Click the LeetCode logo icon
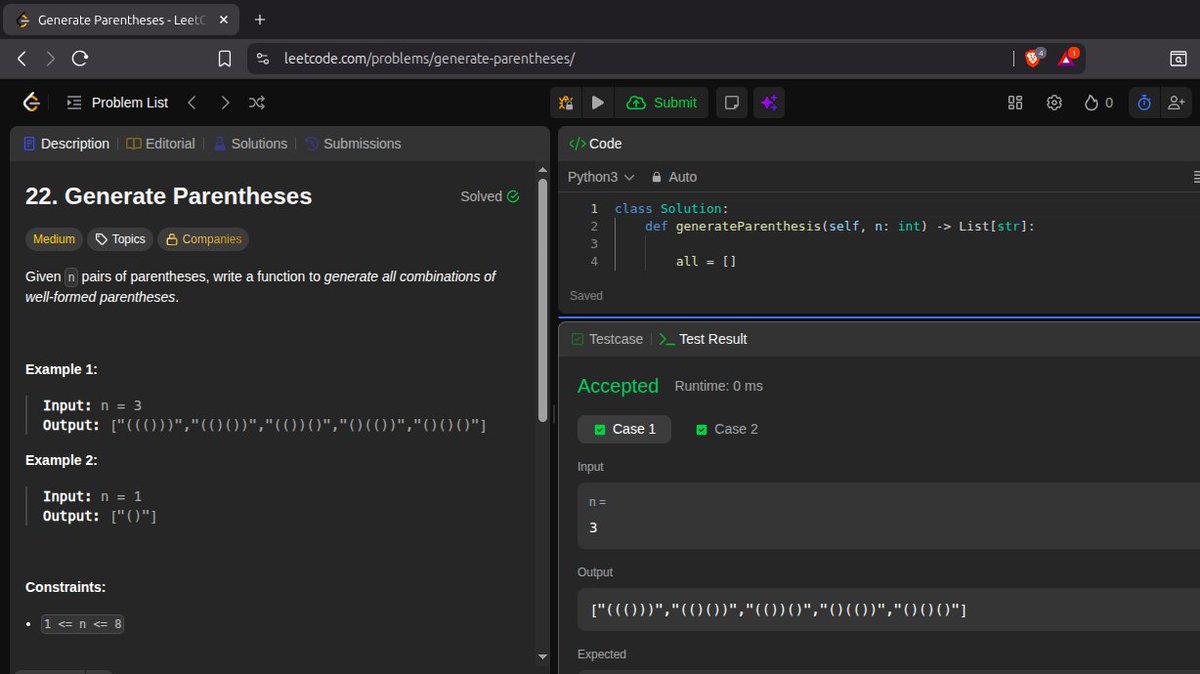 pyautogui.click(x=31, y=102)
